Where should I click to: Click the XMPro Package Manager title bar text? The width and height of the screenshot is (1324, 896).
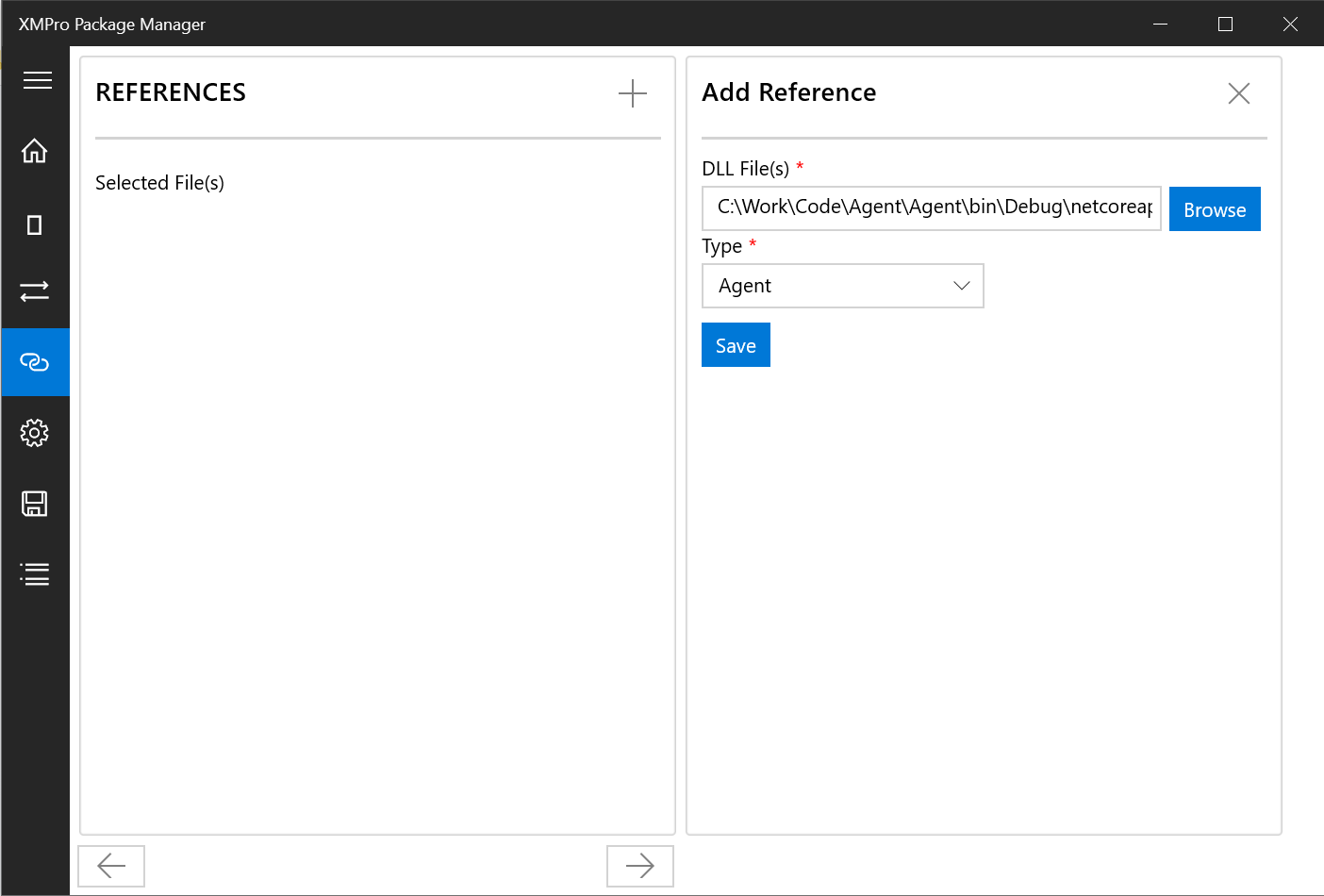point(111,24)
